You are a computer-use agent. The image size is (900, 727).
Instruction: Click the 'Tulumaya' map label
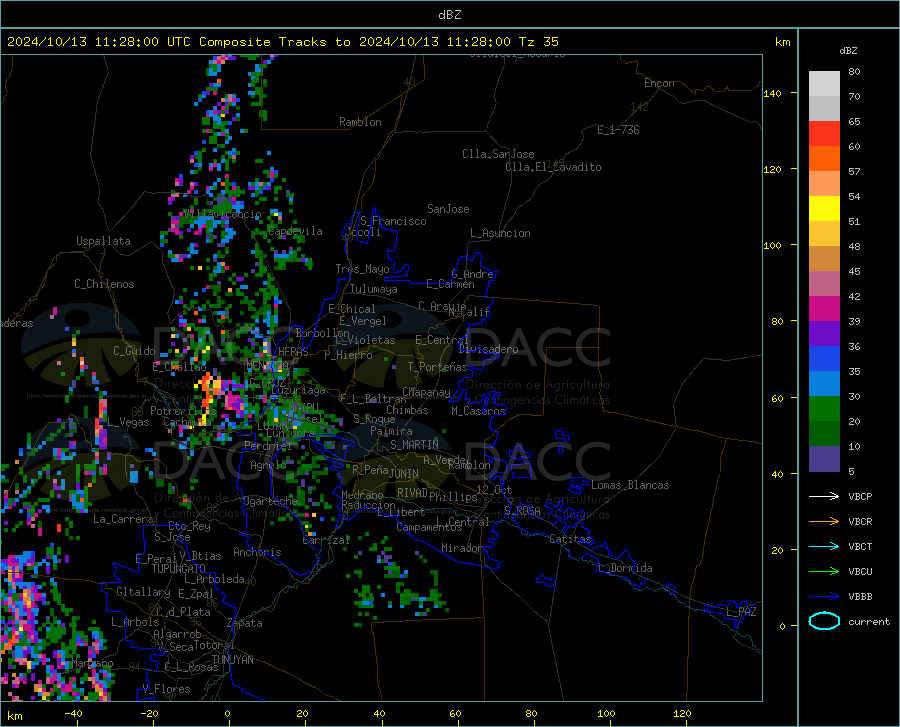click(374, 289)
